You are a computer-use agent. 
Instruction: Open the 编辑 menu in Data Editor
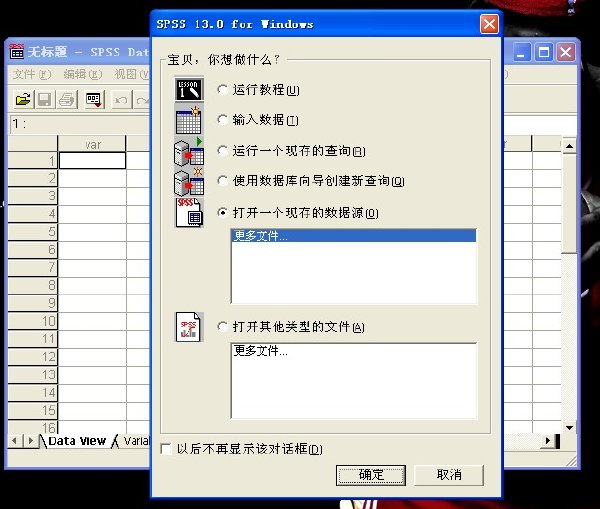pyautogui.click(x=83, y=74)
